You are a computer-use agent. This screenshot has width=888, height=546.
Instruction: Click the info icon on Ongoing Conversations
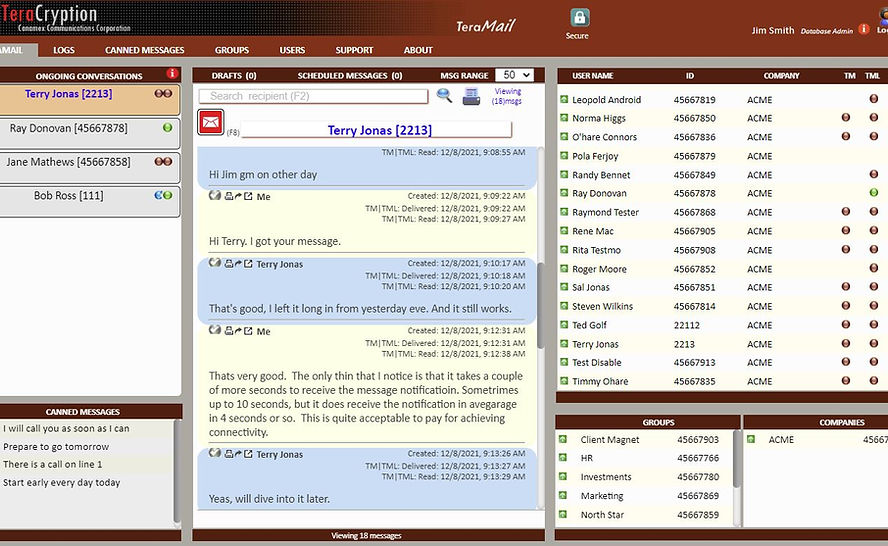[x=172, y=74]
